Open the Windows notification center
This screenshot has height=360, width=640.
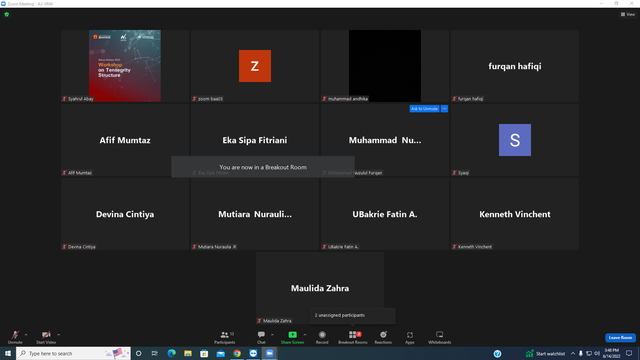(629, 353)
